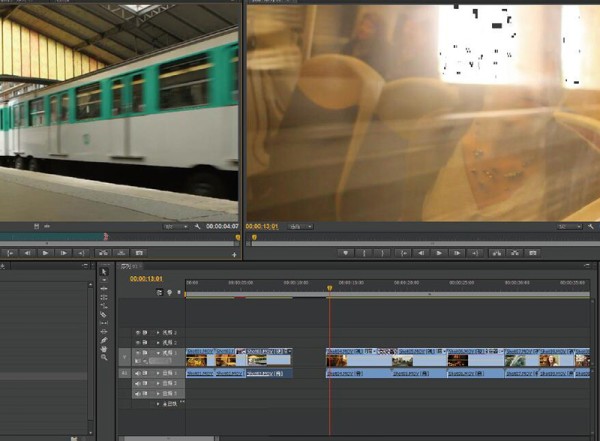Expand the top video track
Screen dimensions: 600x441
tap(158, 333)
